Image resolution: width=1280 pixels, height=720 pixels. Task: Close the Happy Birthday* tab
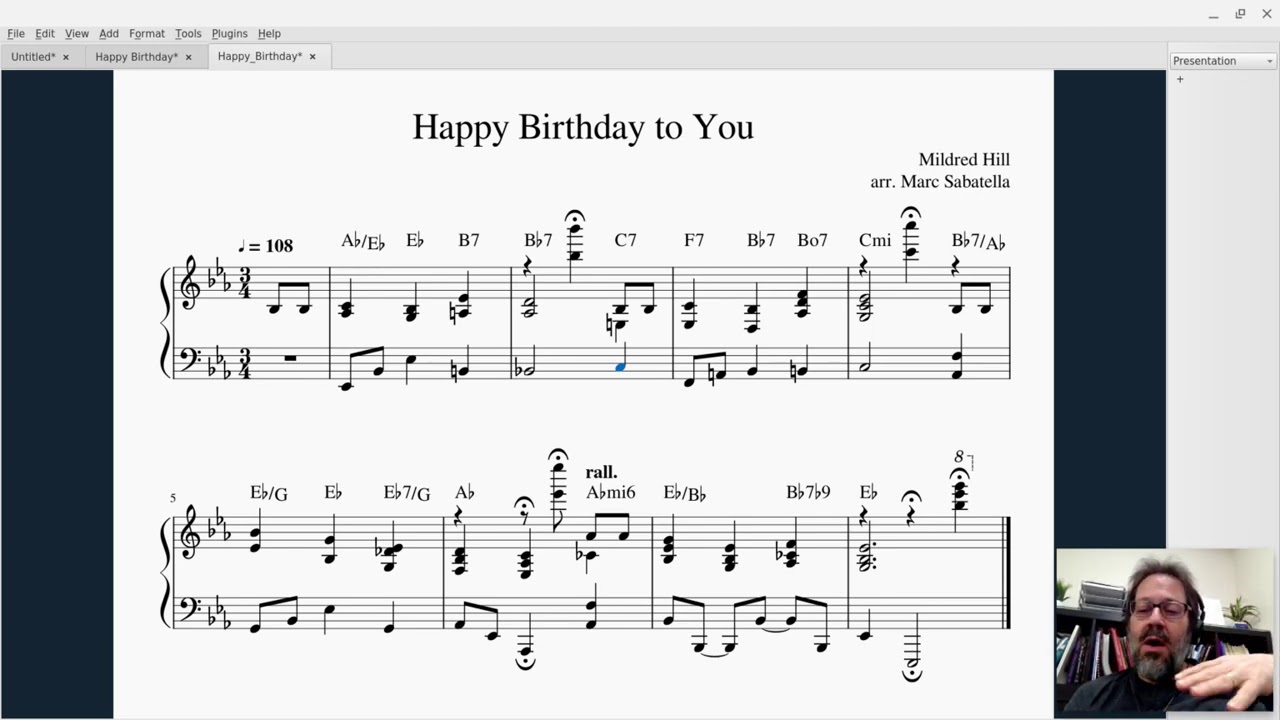coord(188,57)
